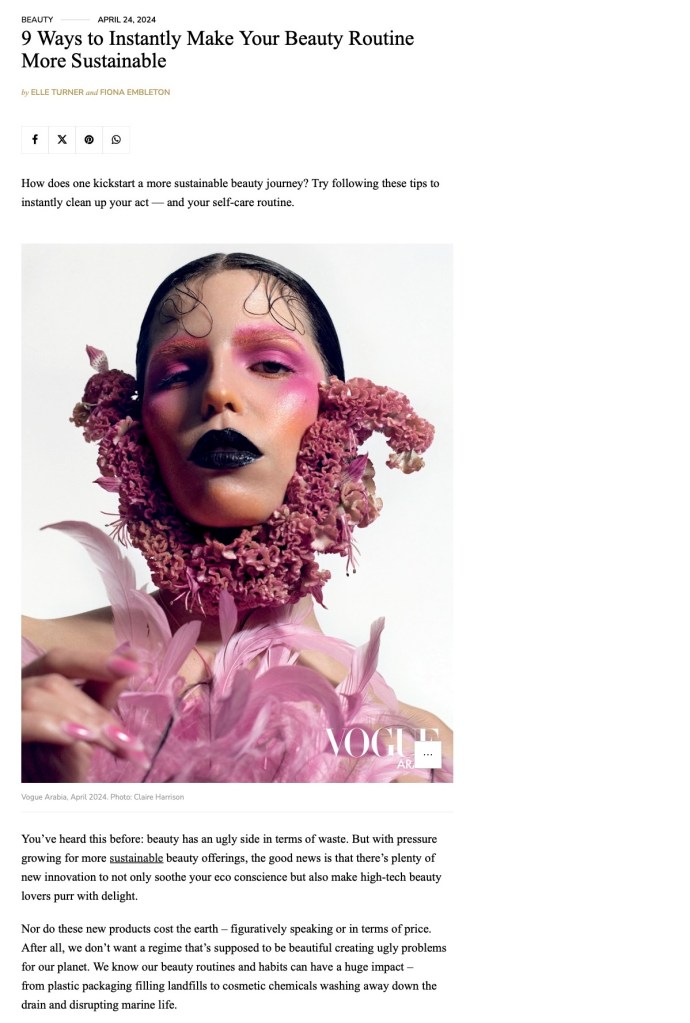Click the word 'by' before the author names
The width and height of the screenshot is (690, 1023).
pos(25,92)
